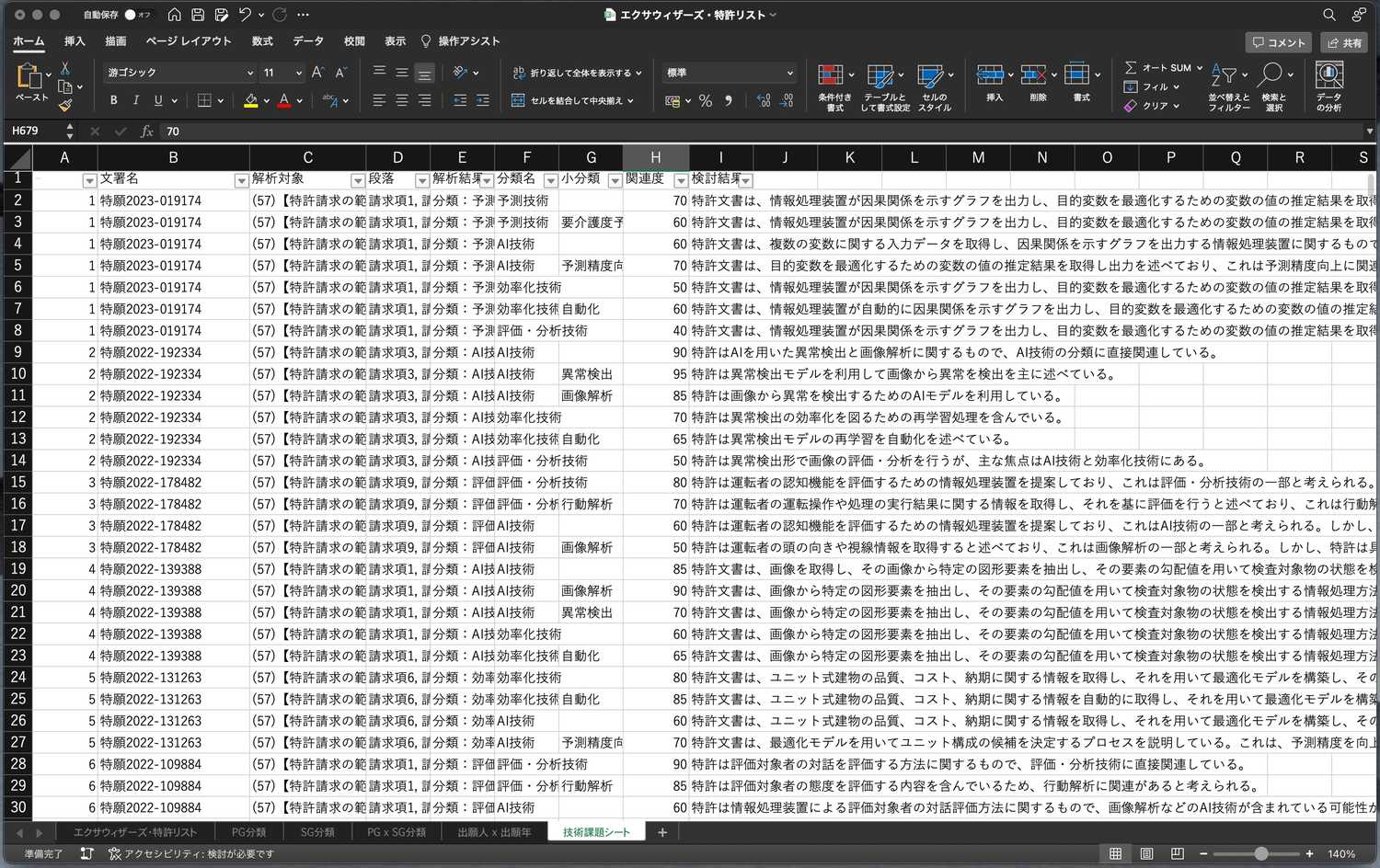Open the search magnifier in title bar
Screen dimensions: 1380x868
tap(1329, 15)
